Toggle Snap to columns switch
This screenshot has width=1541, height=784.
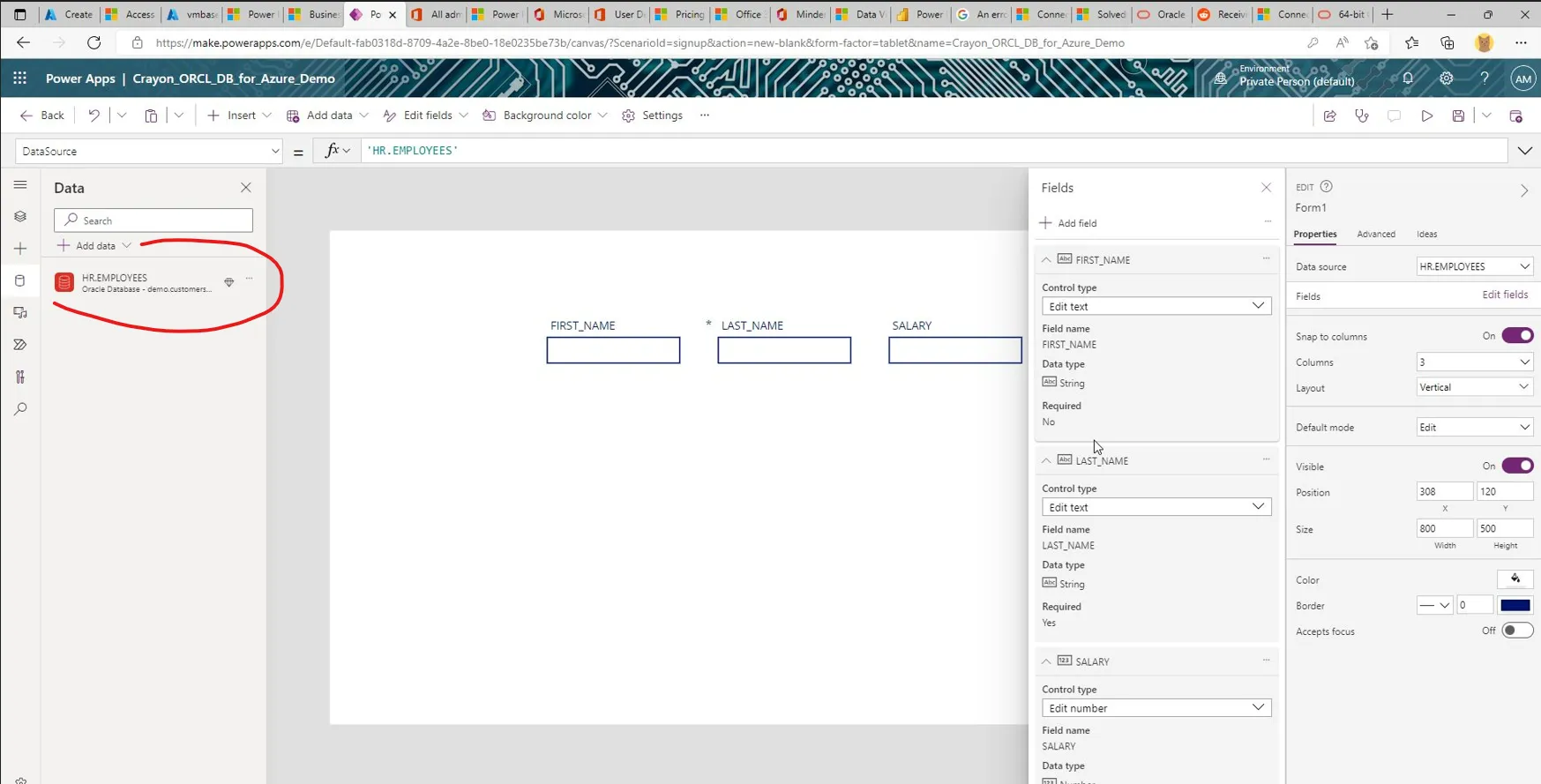(1517, 335)
